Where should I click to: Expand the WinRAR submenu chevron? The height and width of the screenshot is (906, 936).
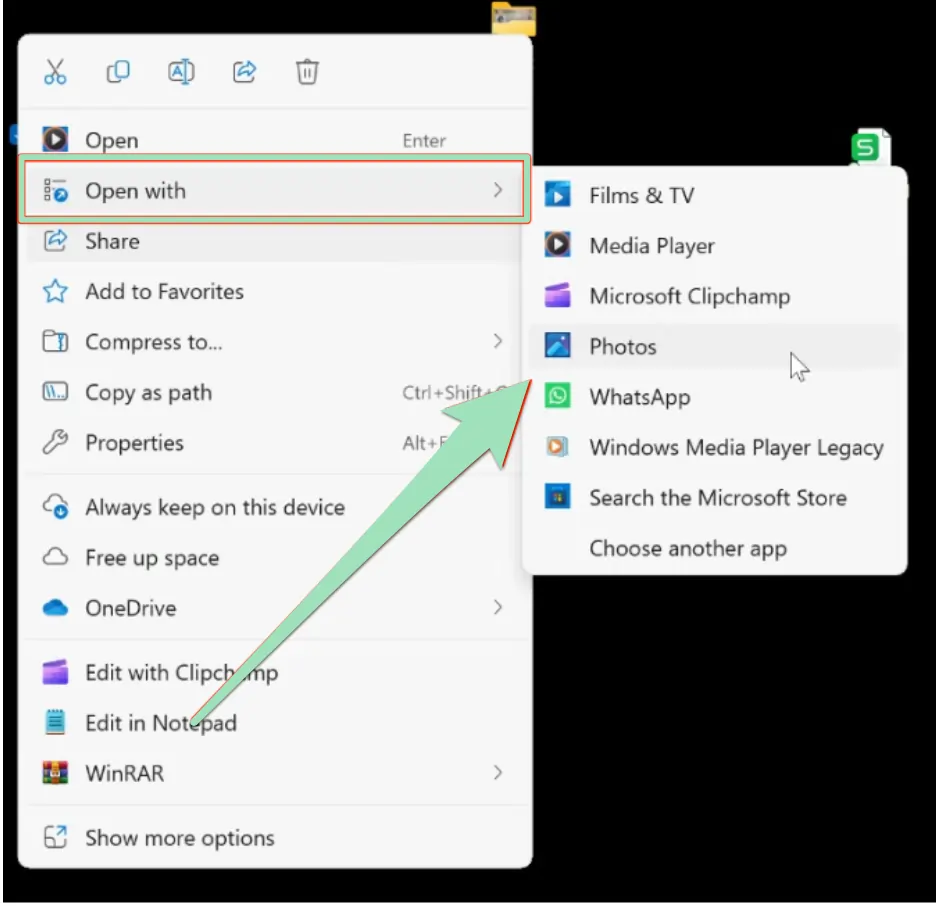tap(498, 773)
